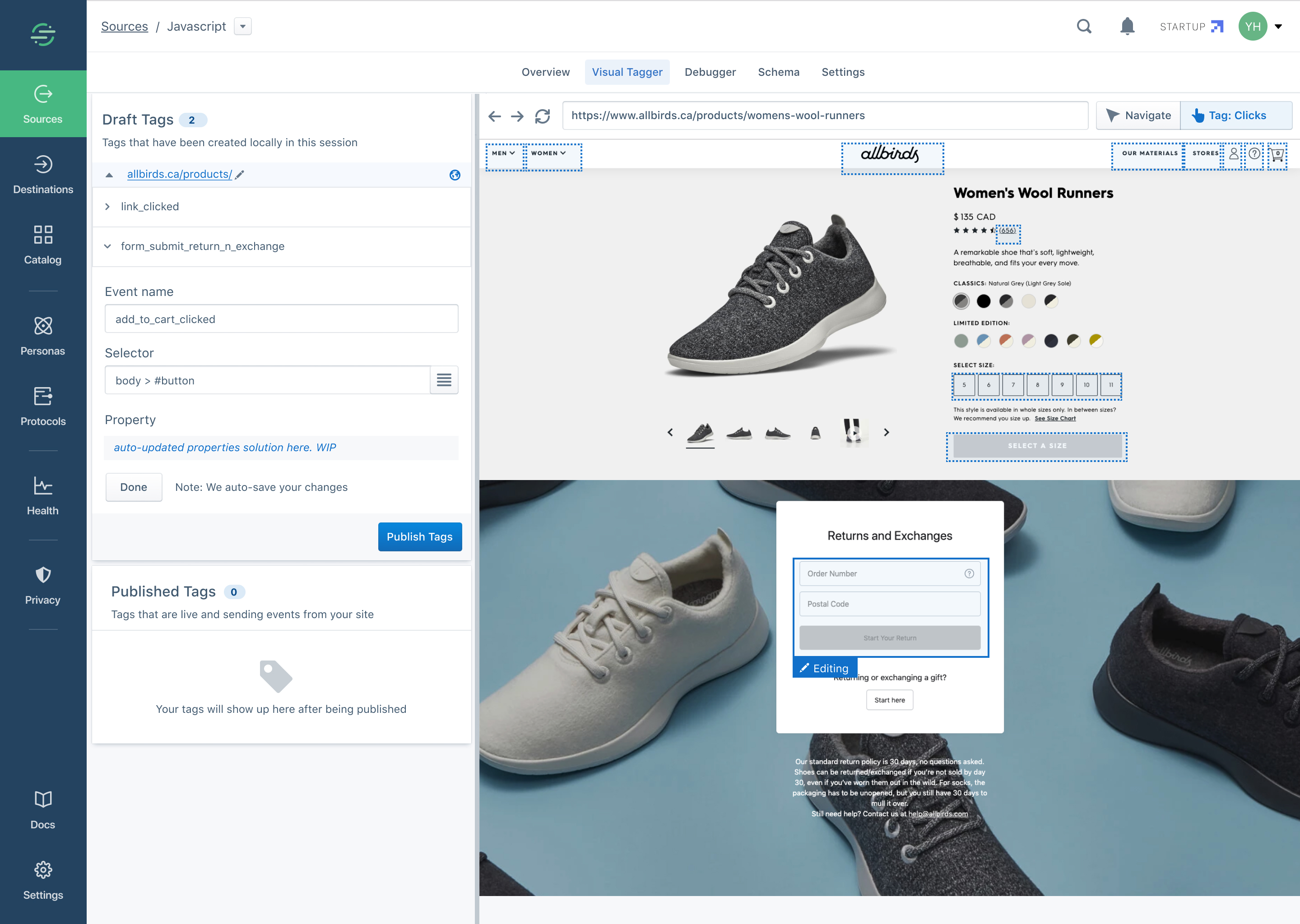Select shoe size 9
This screenshot has height=924, width=1300.
(x=1062, y=385)
